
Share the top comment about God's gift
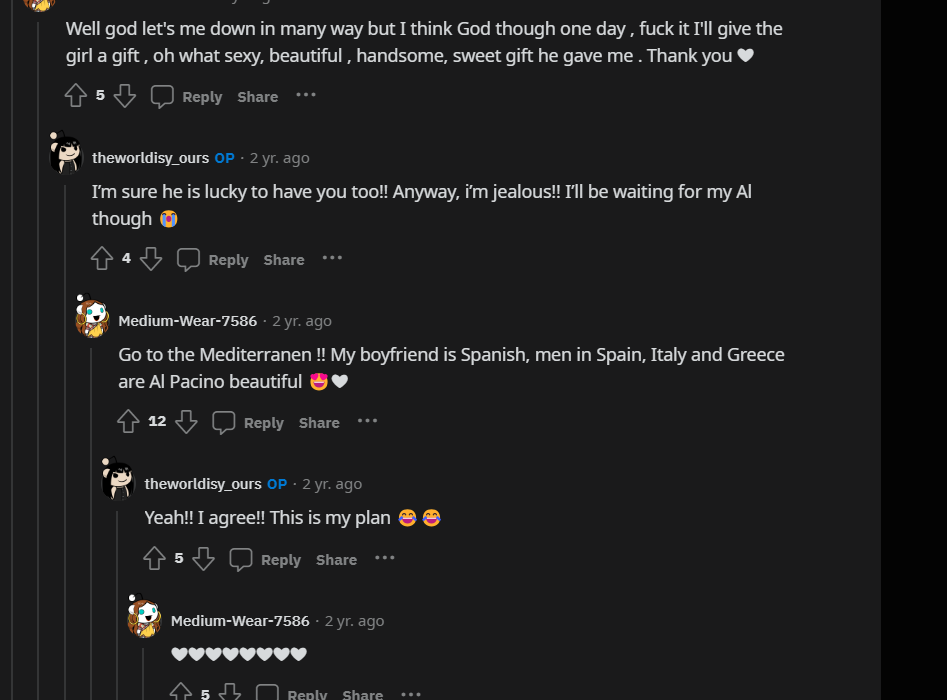tap(258, 97)
